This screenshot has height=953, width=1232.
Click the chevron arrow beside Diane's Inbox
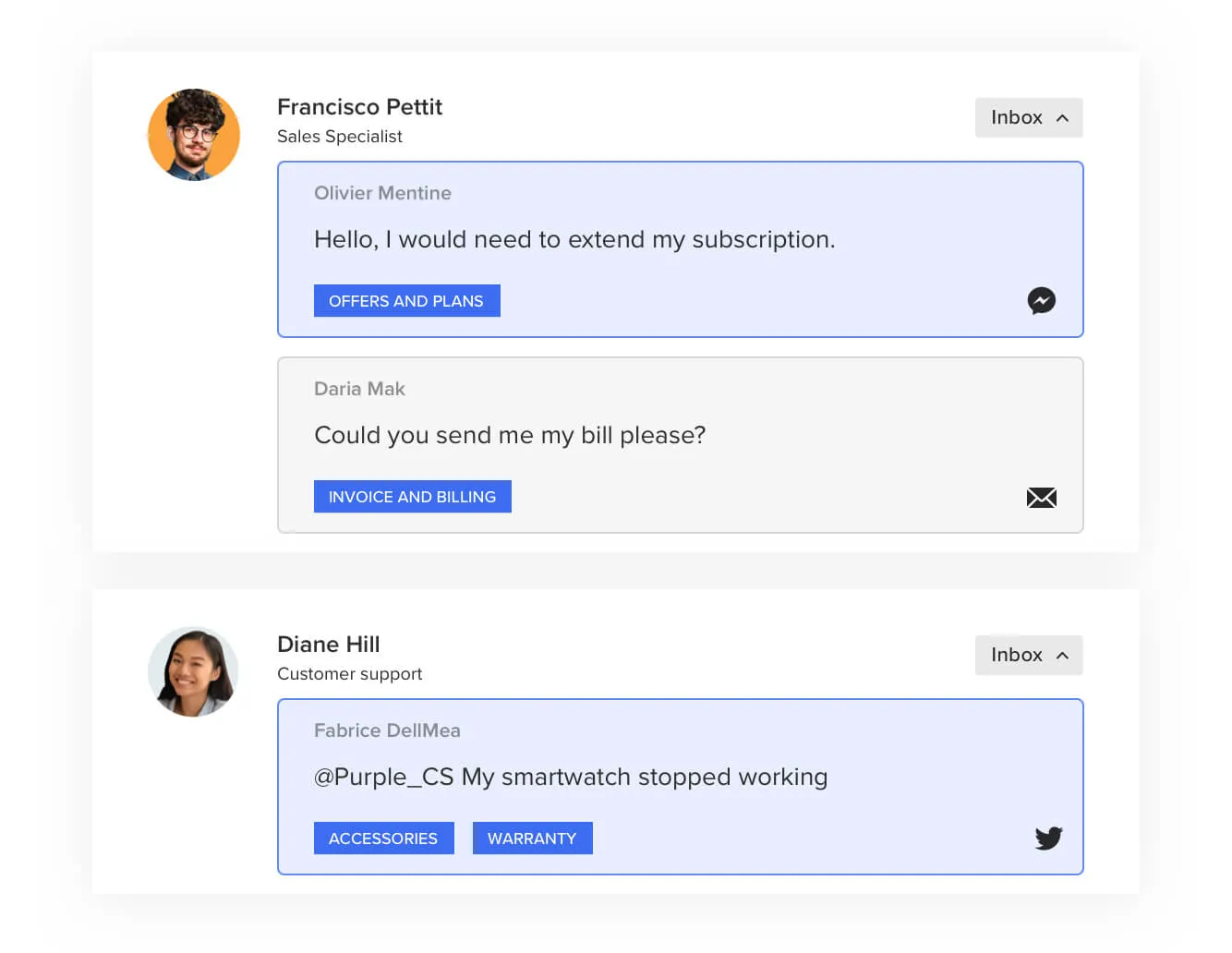tap(1062, 656)
